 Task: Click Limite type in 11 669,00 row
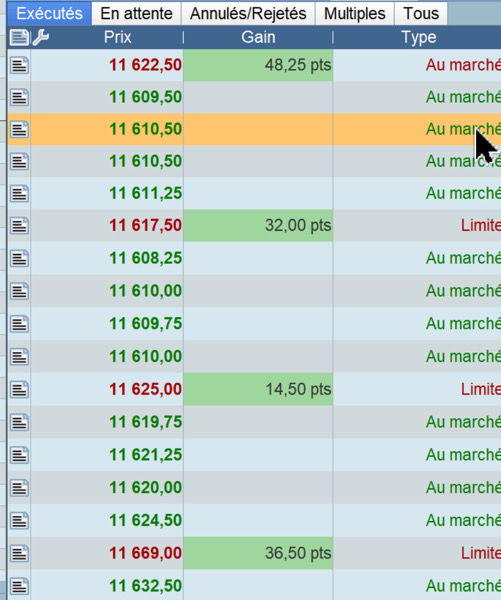(481, 553)
